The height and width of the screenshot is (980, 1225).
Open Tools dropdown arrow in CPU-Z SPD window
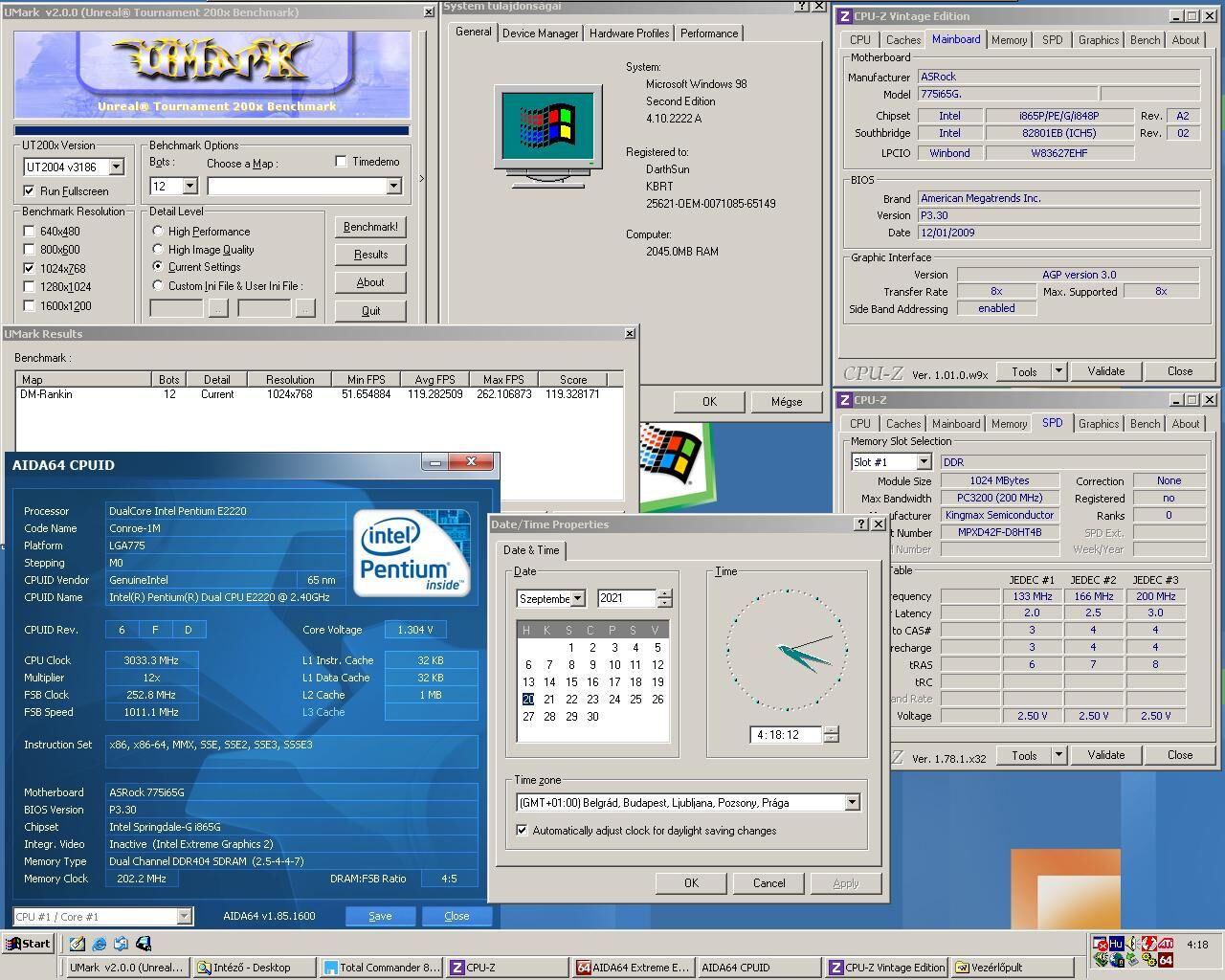[1058, 755]
